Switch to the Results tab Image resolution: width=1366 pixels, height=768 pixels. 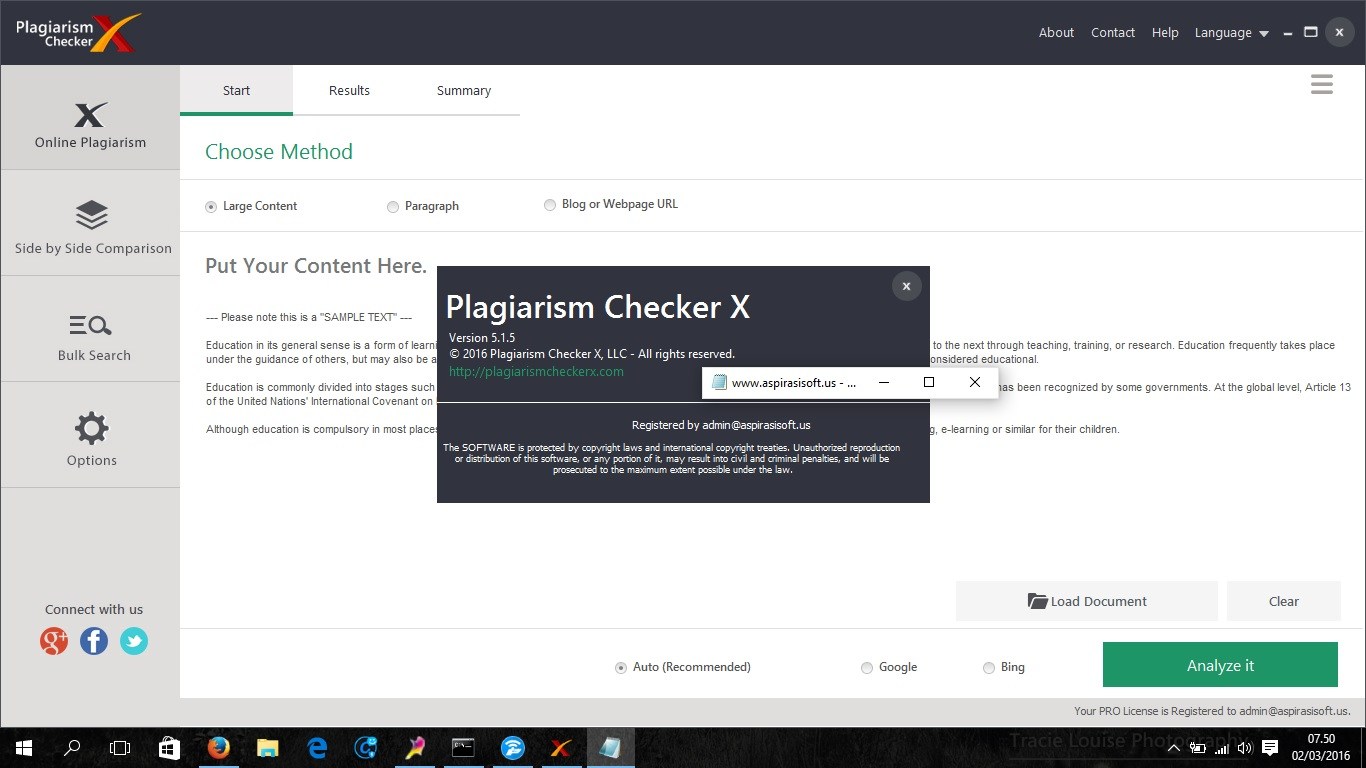[349, 90]
